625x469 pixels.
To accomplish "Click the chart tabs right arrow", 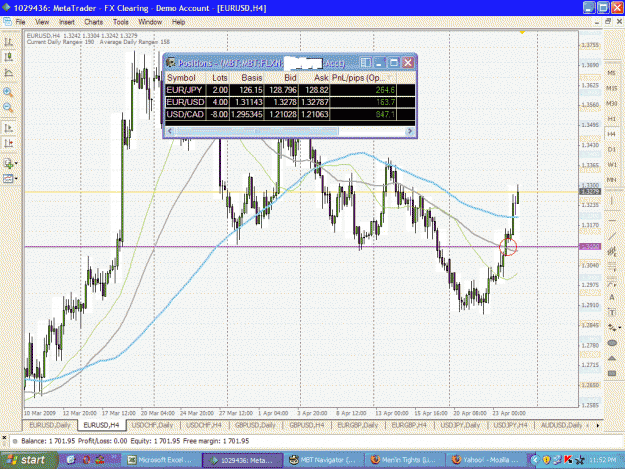I will (597, 426).
